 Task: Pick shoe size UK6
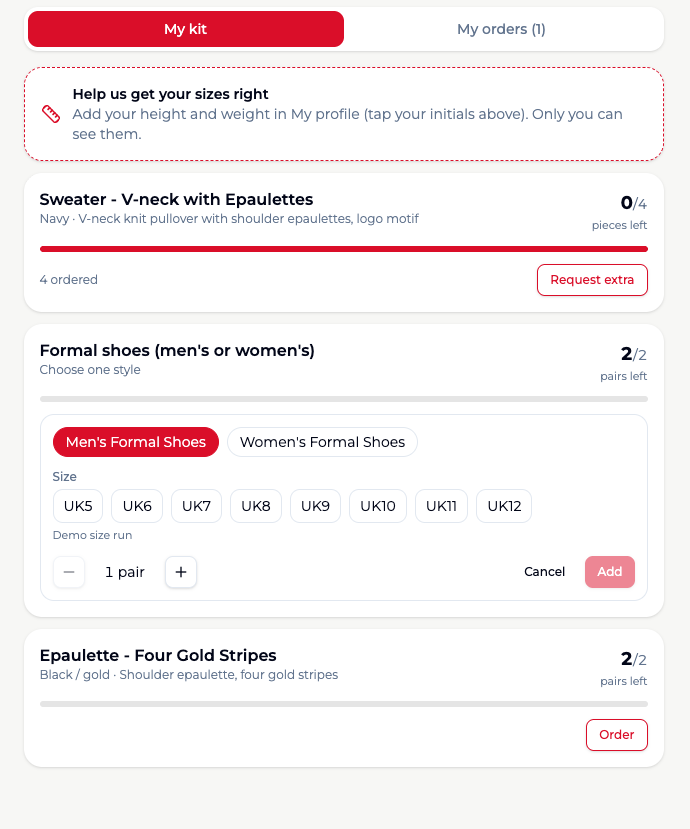click(137, 506)
